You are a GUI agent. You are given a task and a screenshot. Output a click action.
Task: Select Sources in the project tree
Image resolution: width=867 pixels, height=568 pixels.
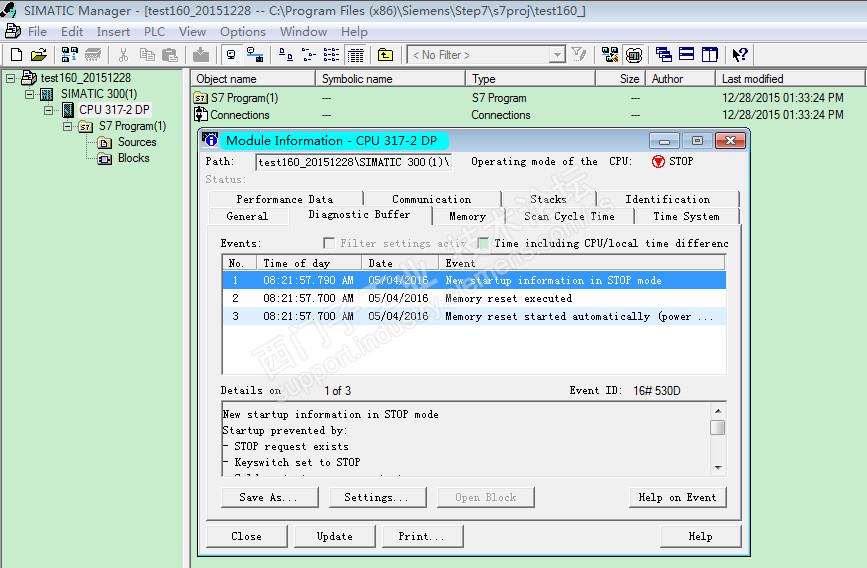coord(137,142)
